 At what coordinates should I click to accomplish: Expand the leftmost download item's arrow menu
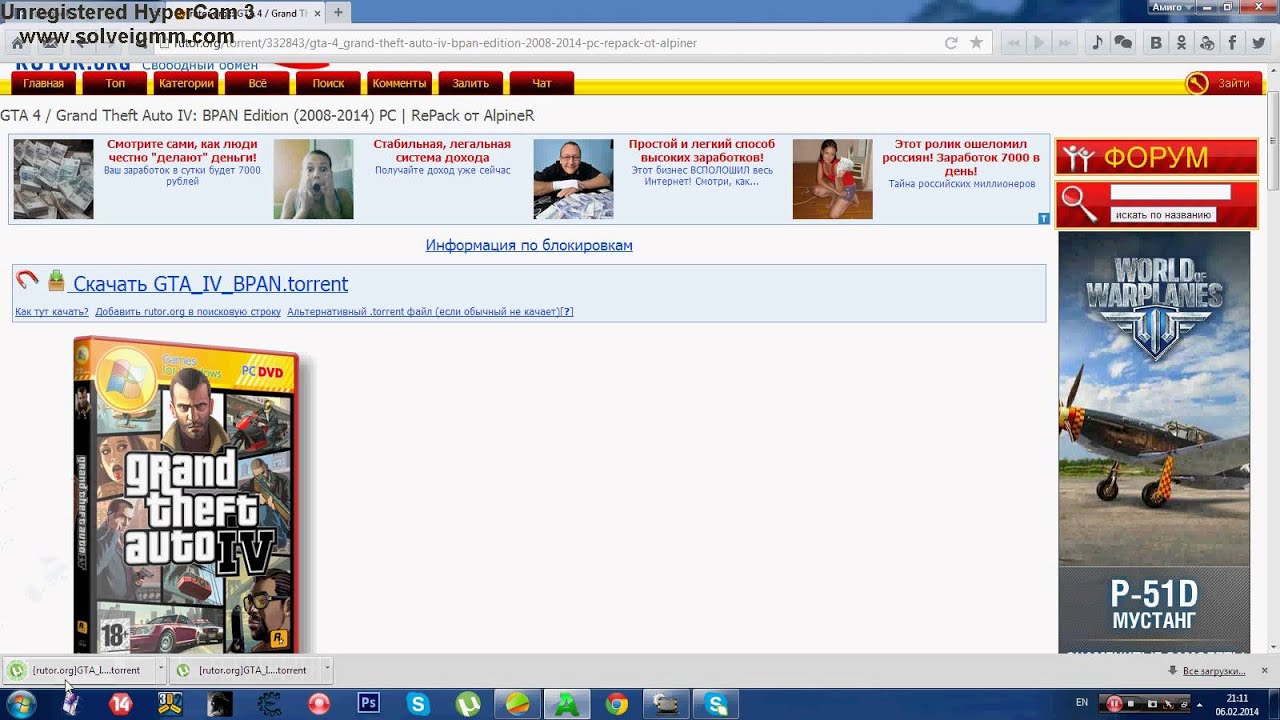pyautogui.click(x=160, y=670)
